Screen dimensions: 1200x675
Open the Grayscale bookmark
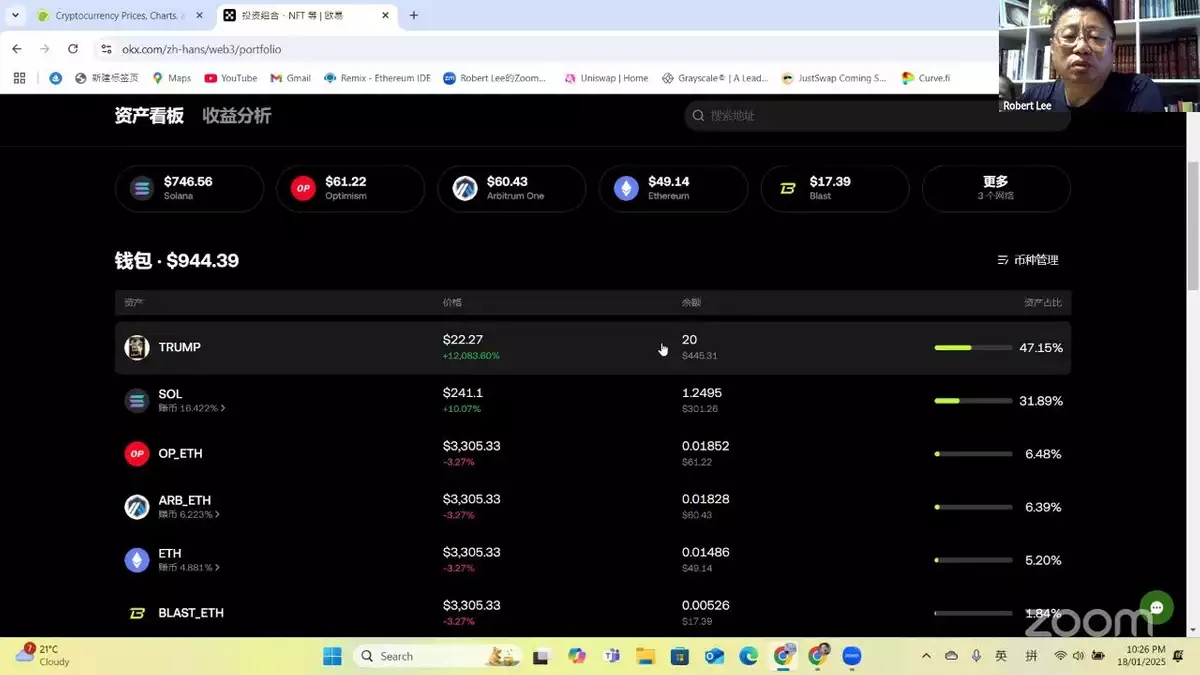715,78
